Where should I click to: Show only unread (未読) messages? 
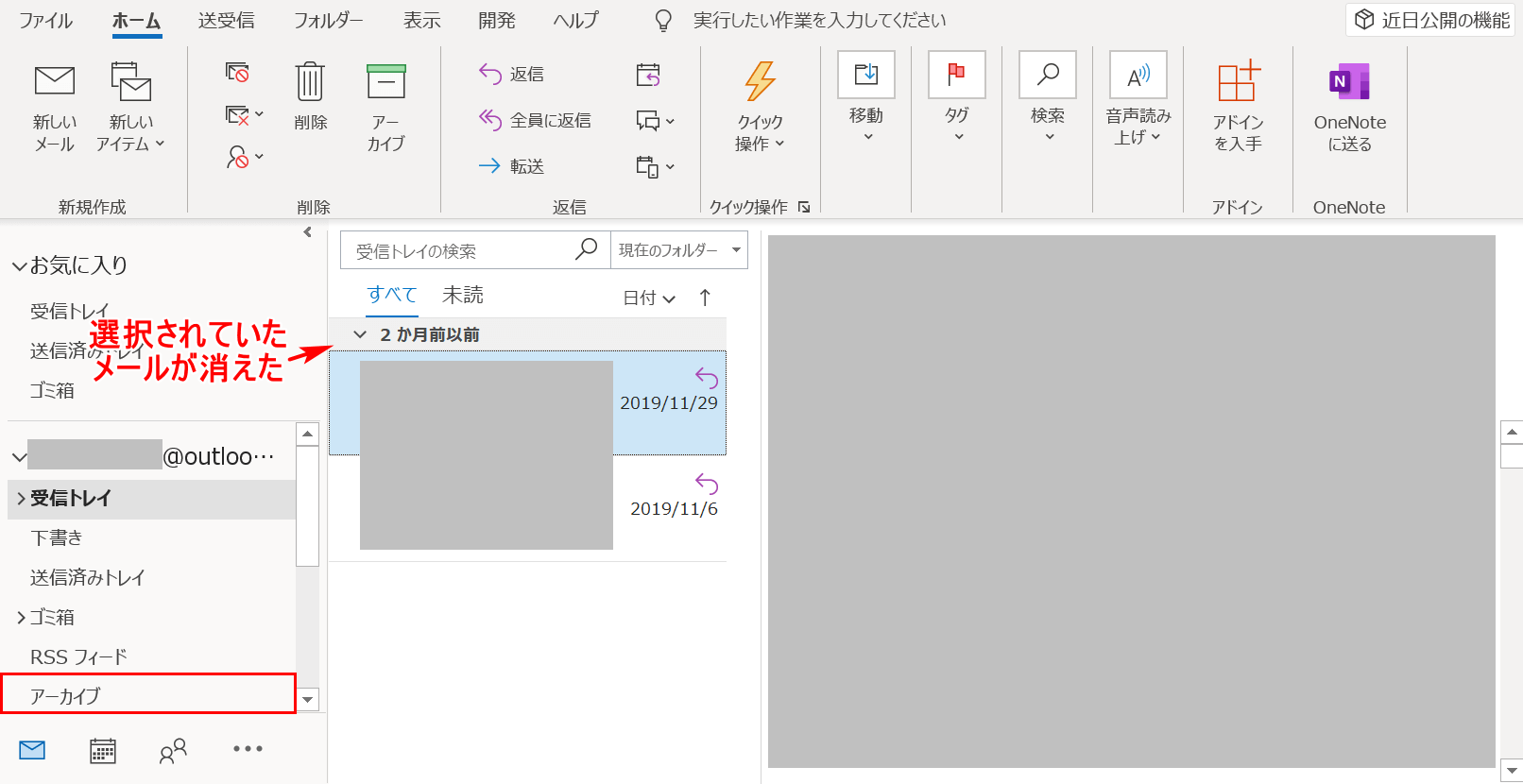(462, 296)
